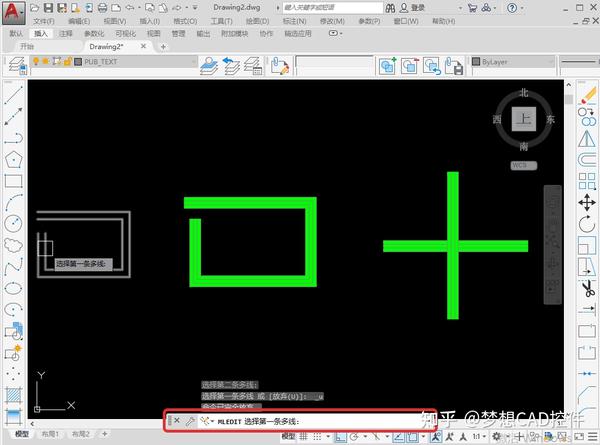Select the Rectangle draw tool

tap(13, 181)
